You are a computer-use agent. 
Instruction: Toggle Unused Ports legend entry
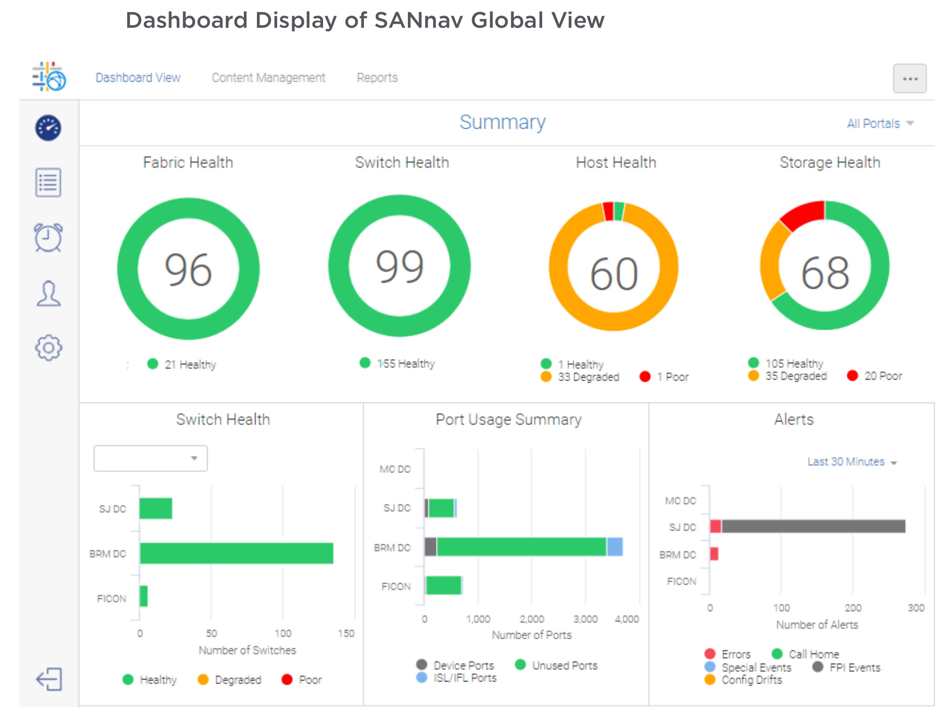pyautogui.click(x=556, y=665)
